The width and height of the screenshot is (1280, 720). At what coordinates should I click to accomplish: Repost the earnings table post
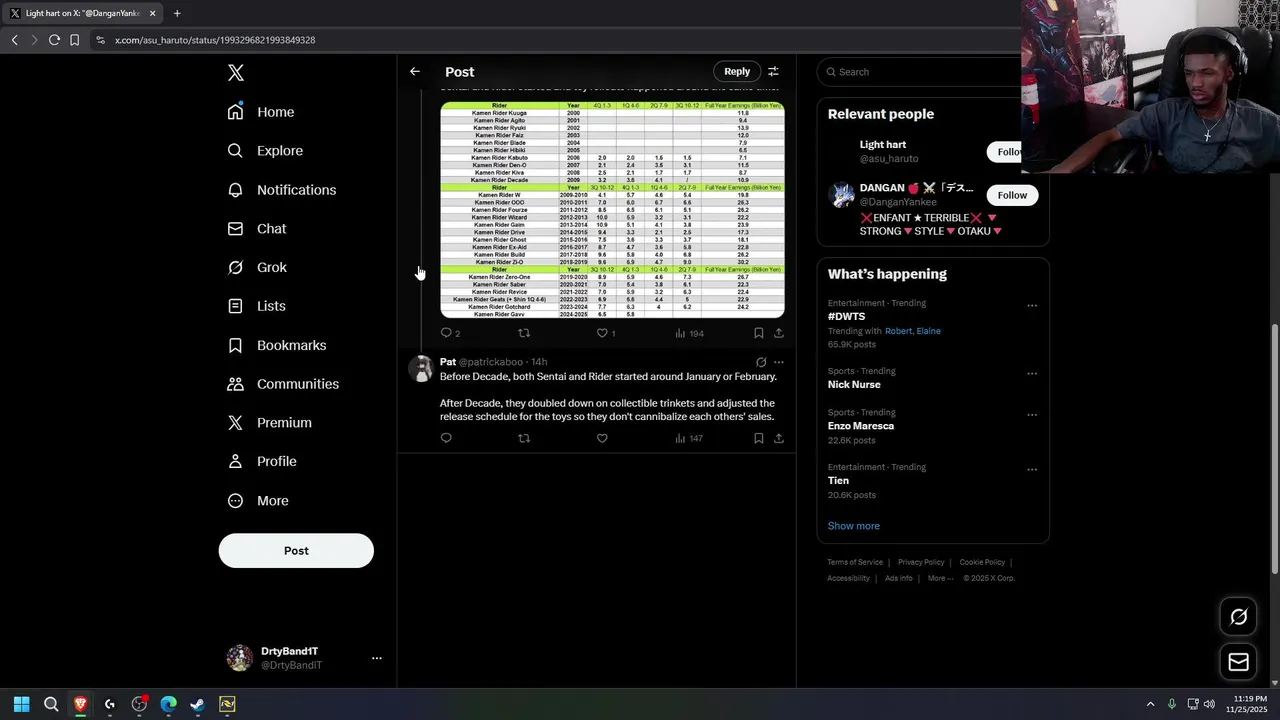[x=524, y=333]
